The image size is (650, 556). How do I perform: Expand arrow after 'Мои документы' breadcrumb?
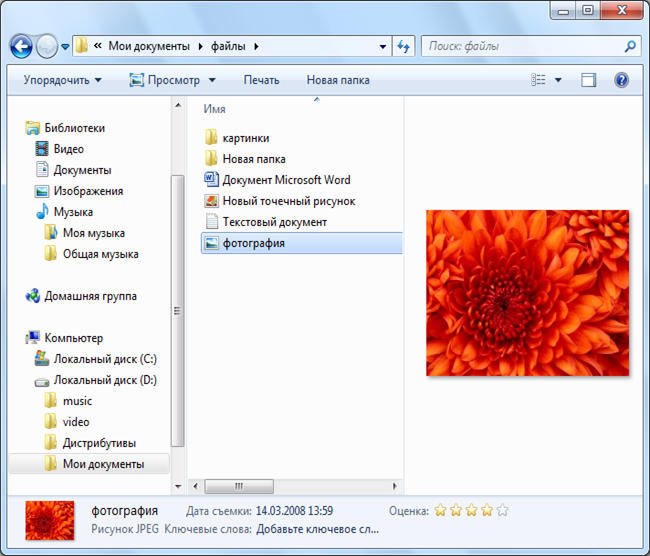(x=201, y=46)
